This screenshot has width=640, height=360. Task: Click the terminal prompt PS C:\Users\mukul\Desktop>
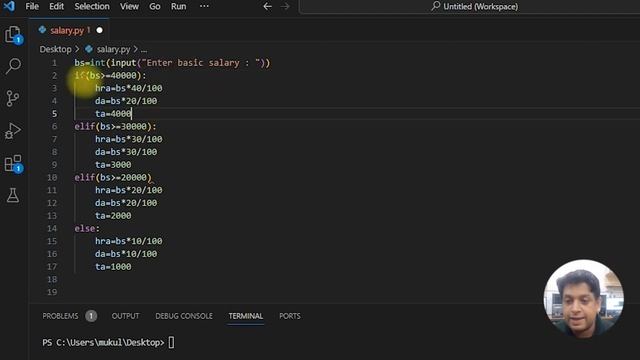point(103,342)
